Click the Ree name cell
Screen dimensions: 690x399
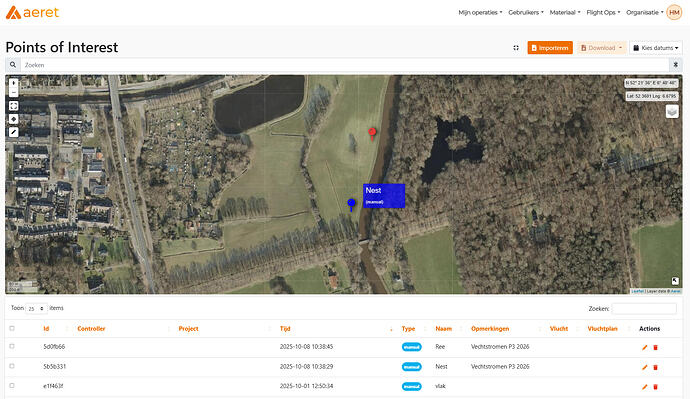tap(440, 347)
